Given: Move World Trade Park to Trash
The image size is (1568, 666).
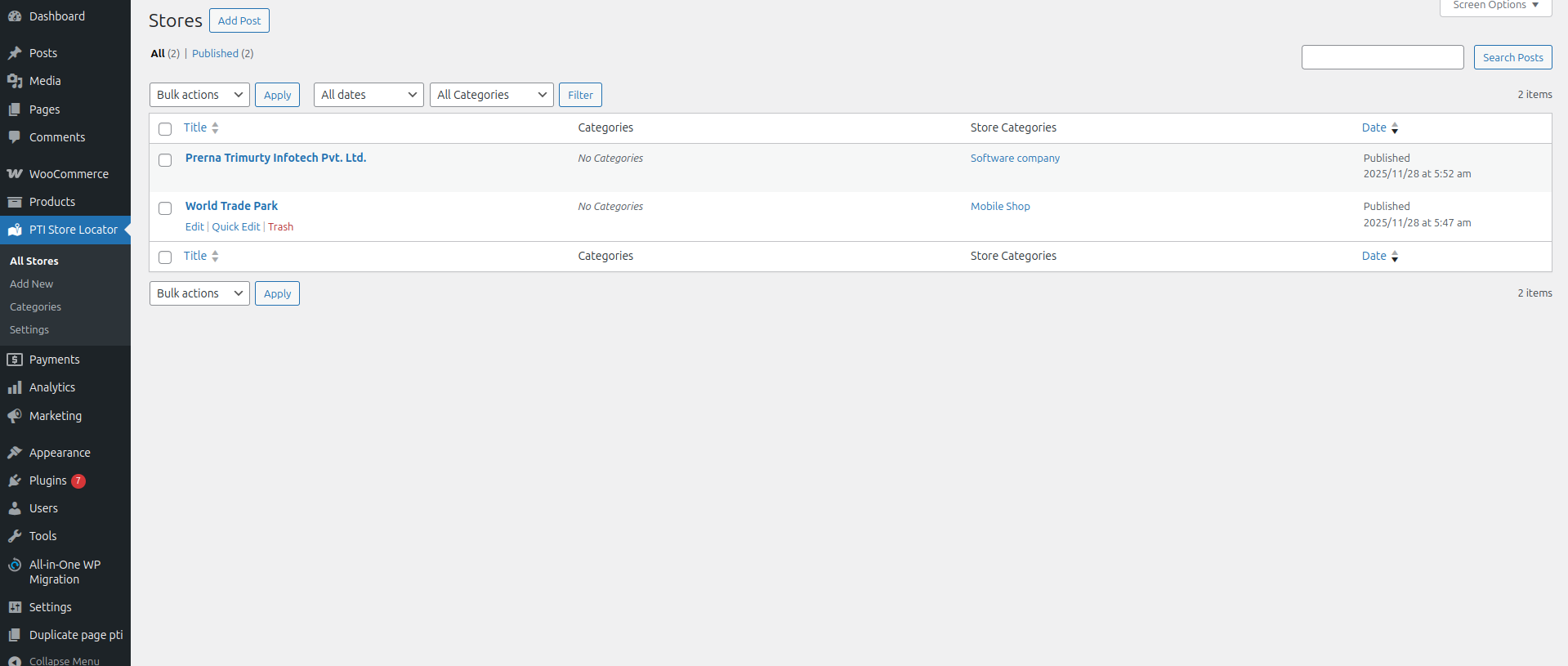Looking at the screenshot, I should [280, 227].
